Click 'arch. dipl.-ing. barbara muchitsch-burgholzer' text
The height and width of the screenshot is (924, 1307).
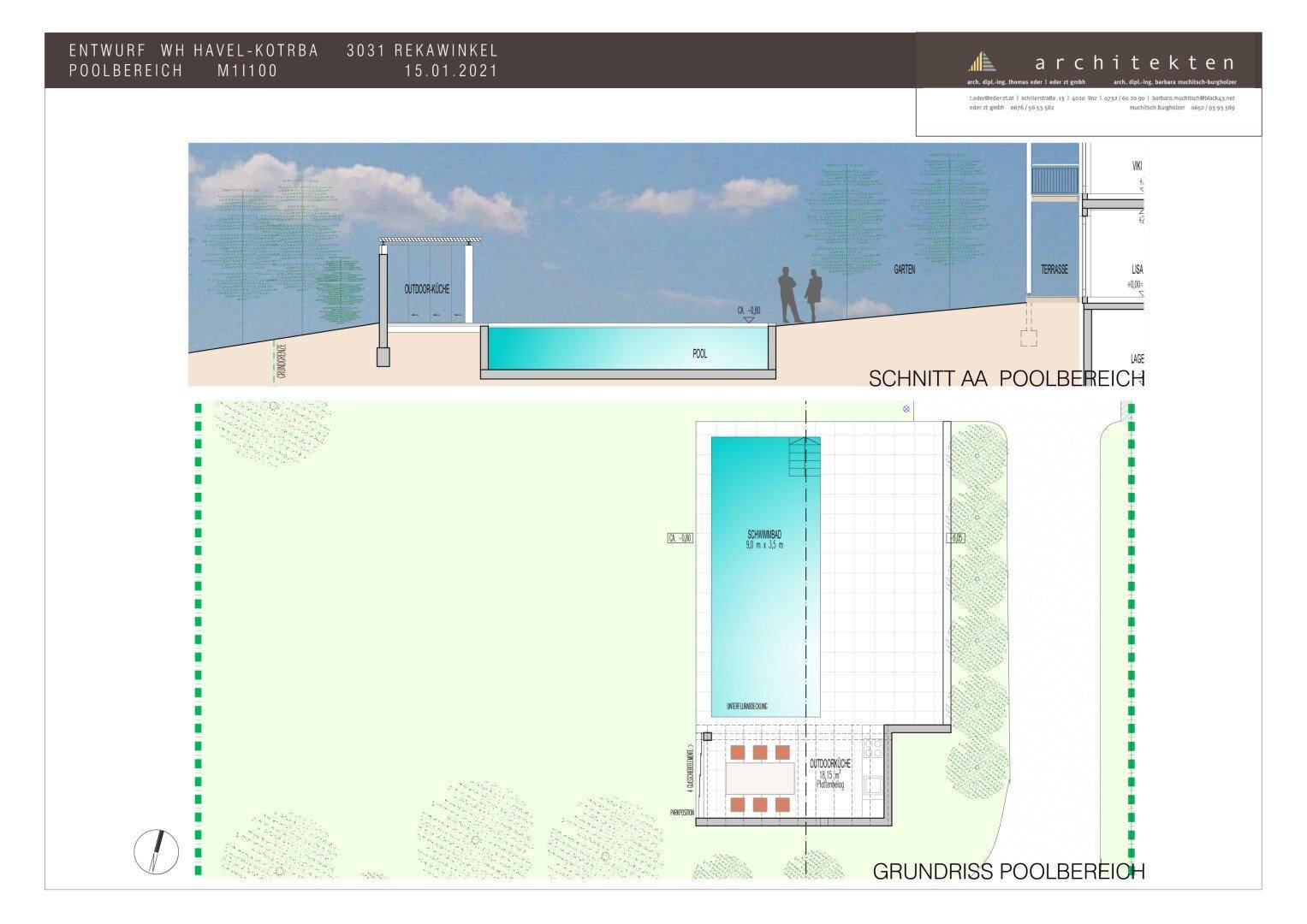1174,82
